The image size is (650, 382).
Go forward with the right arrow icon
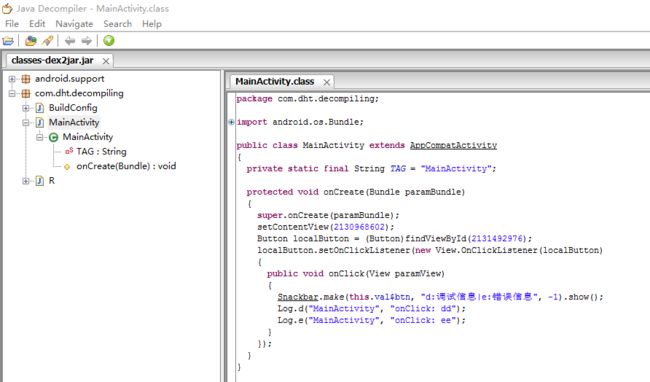pyautogui.click(x=86, y=41)
